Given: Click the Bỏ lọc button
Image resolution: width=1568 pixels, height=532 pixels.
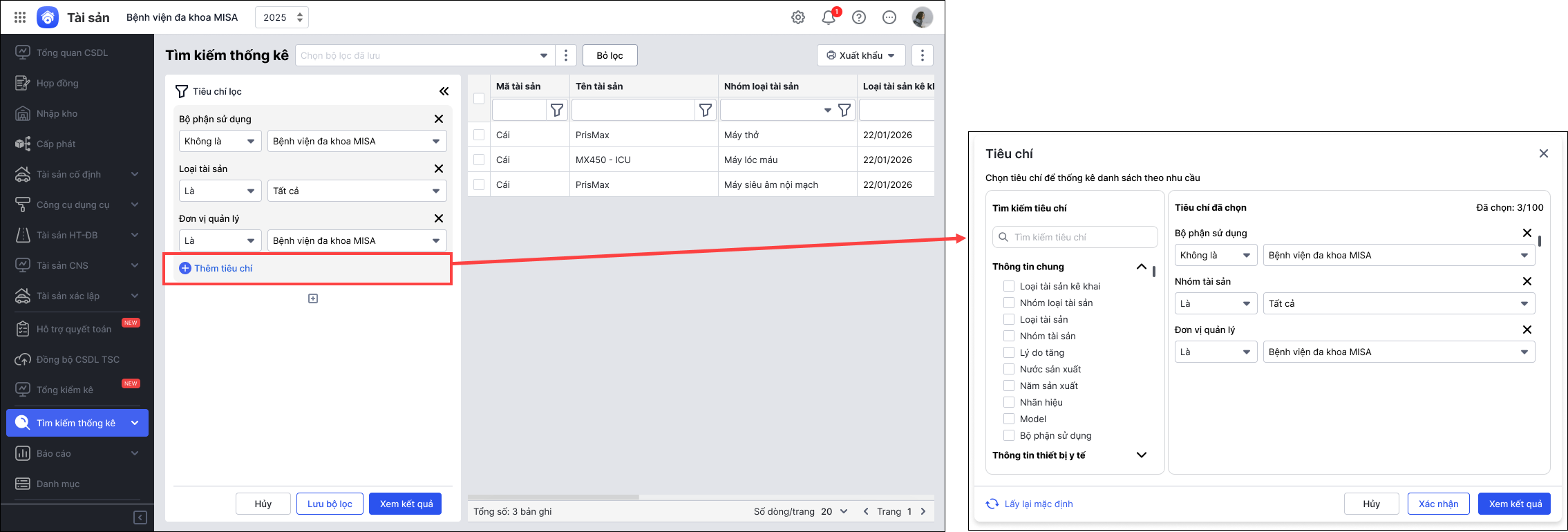Looking at the screenshot, I should pyautogui.click(x=610, y=55).
